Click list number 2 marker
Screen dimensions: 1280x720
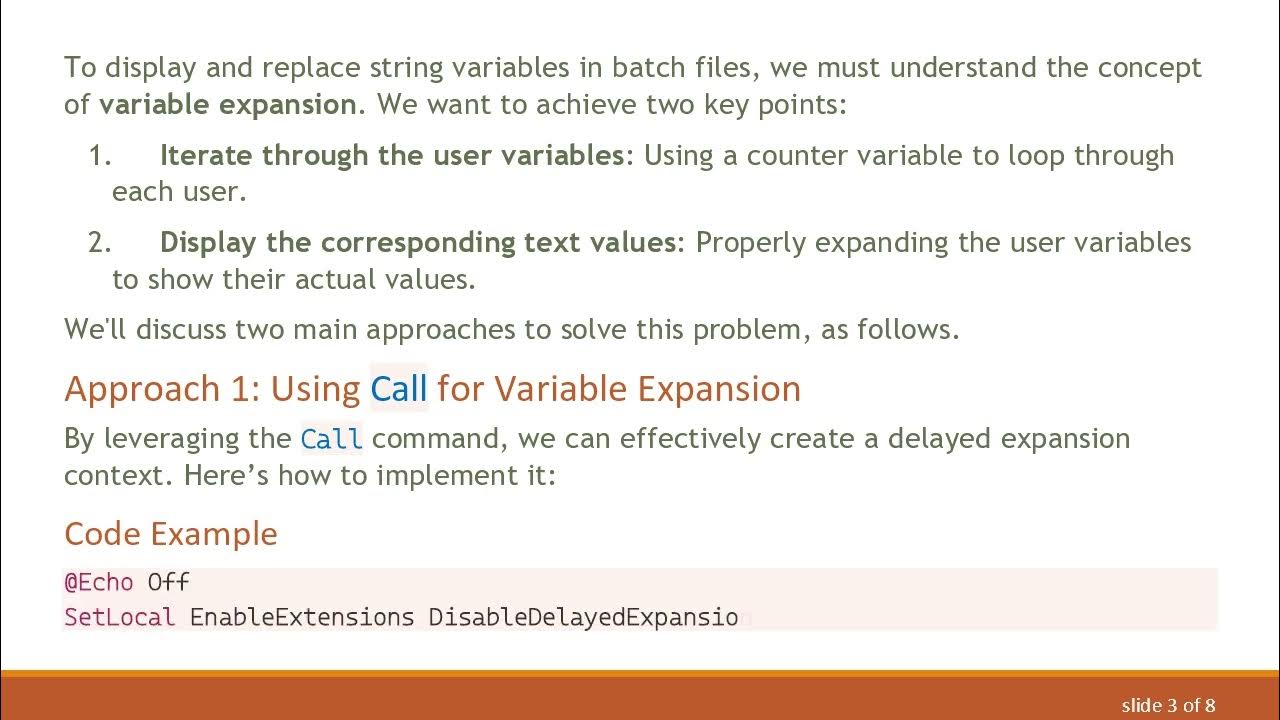[100, 242]
